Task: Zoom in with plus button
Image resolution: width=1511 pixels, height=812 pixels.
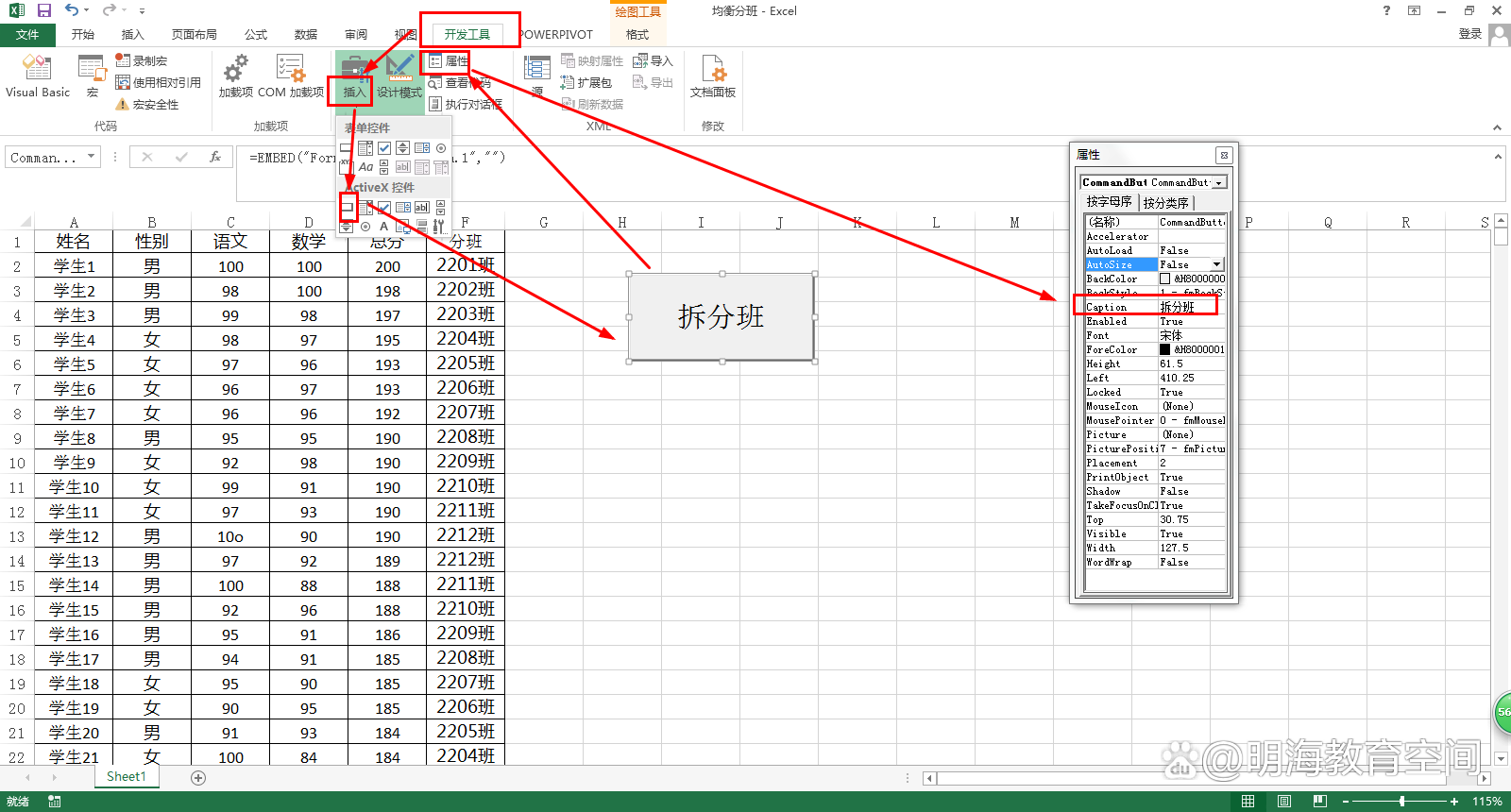Action: 1454,801
